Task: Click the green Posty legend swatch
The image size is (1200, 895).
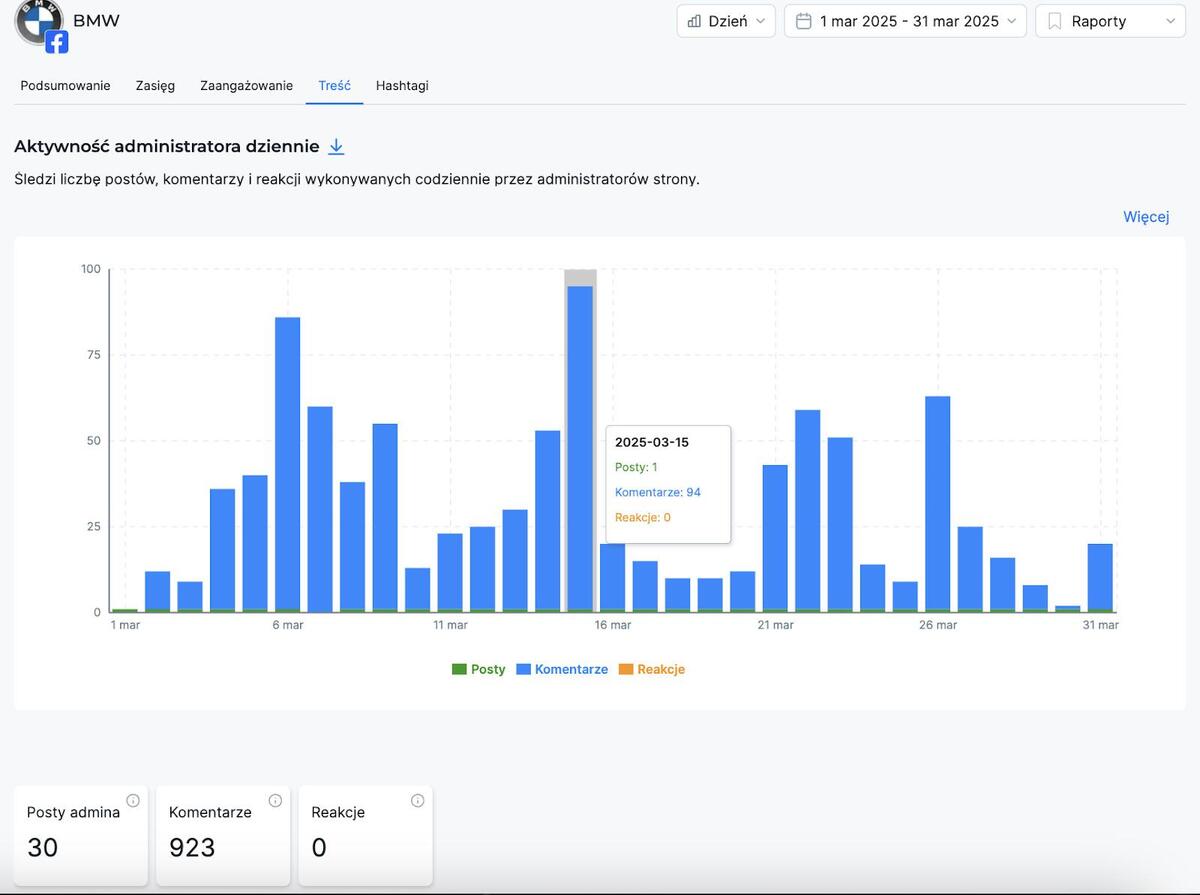Action: tap(459, 669)
